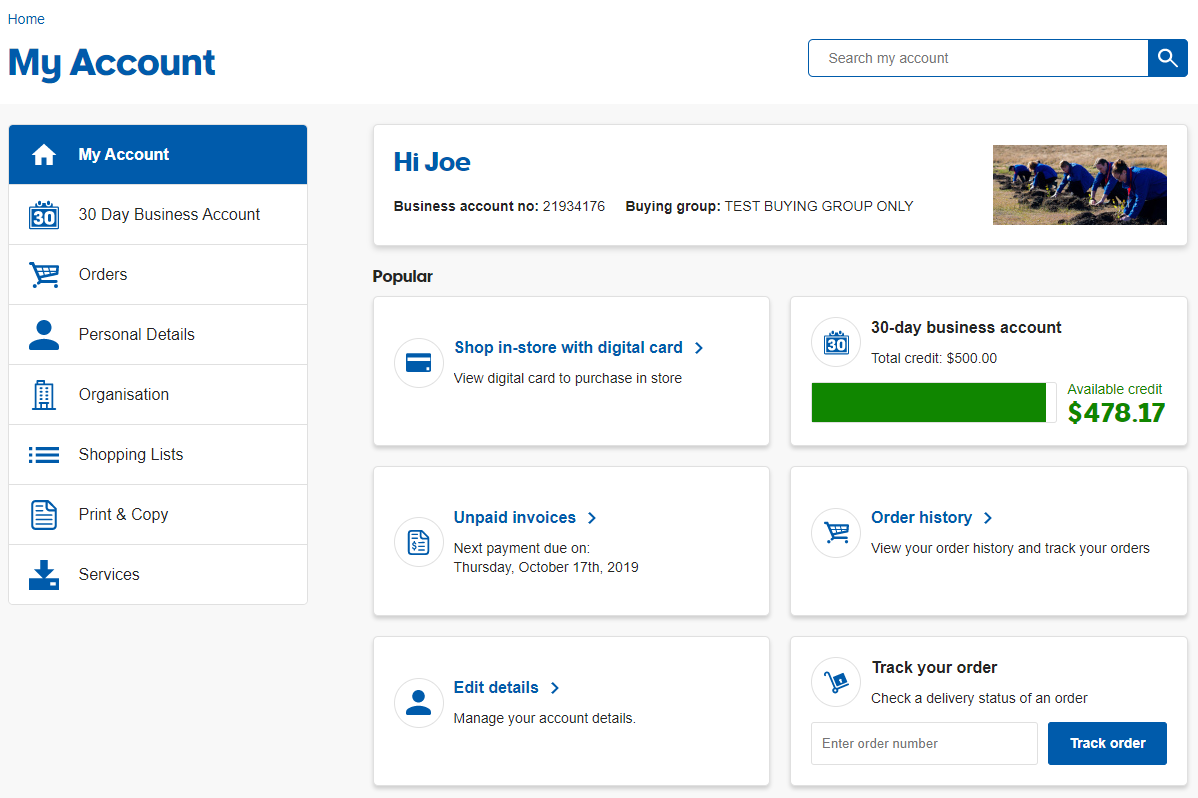Click the Shopping Lists list icon
This screenshot has width=1198, height=798.
(x=44, y=454)
